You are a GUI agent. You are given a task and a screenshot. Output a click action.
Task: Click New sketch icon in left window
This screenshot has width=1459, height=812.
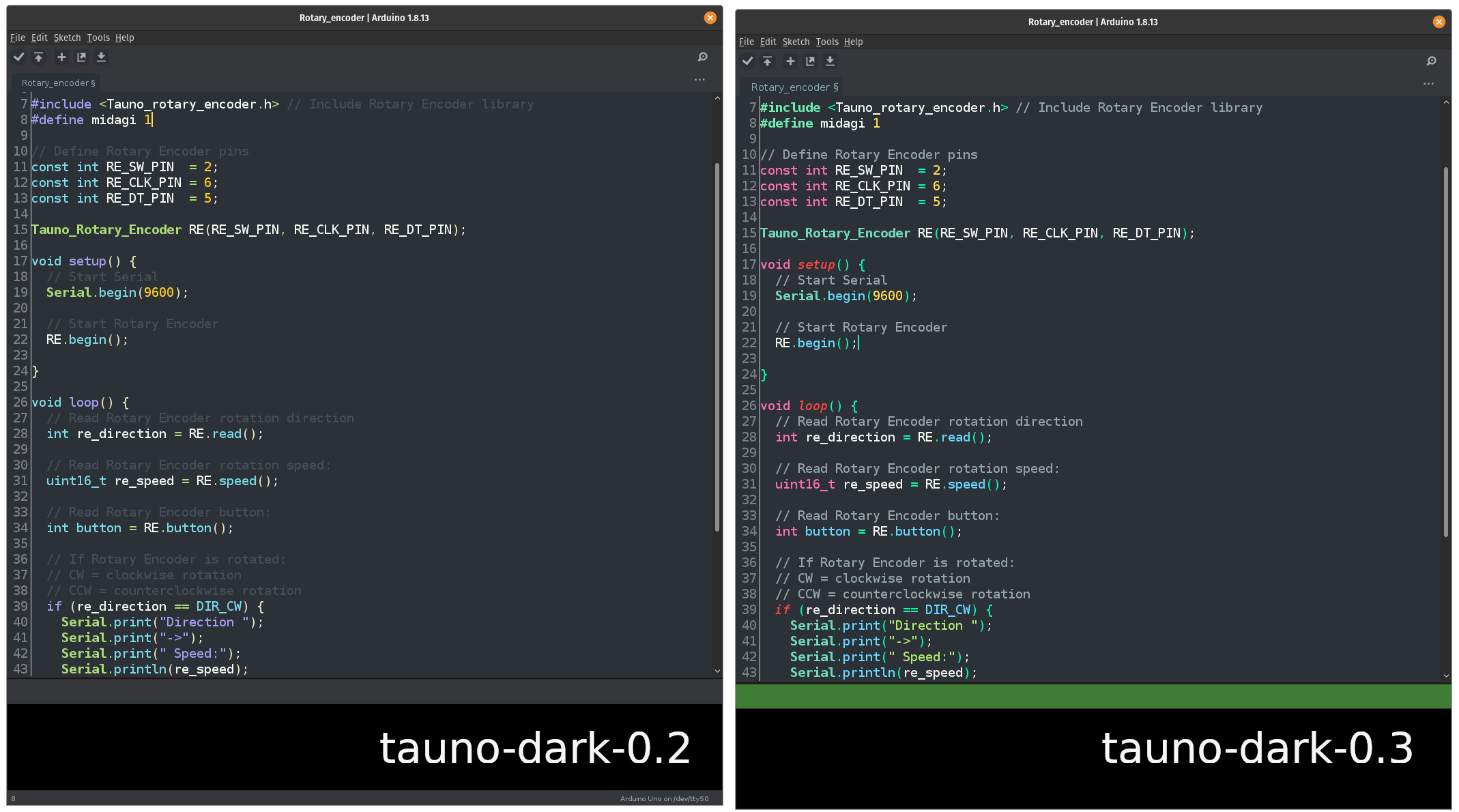61,57
